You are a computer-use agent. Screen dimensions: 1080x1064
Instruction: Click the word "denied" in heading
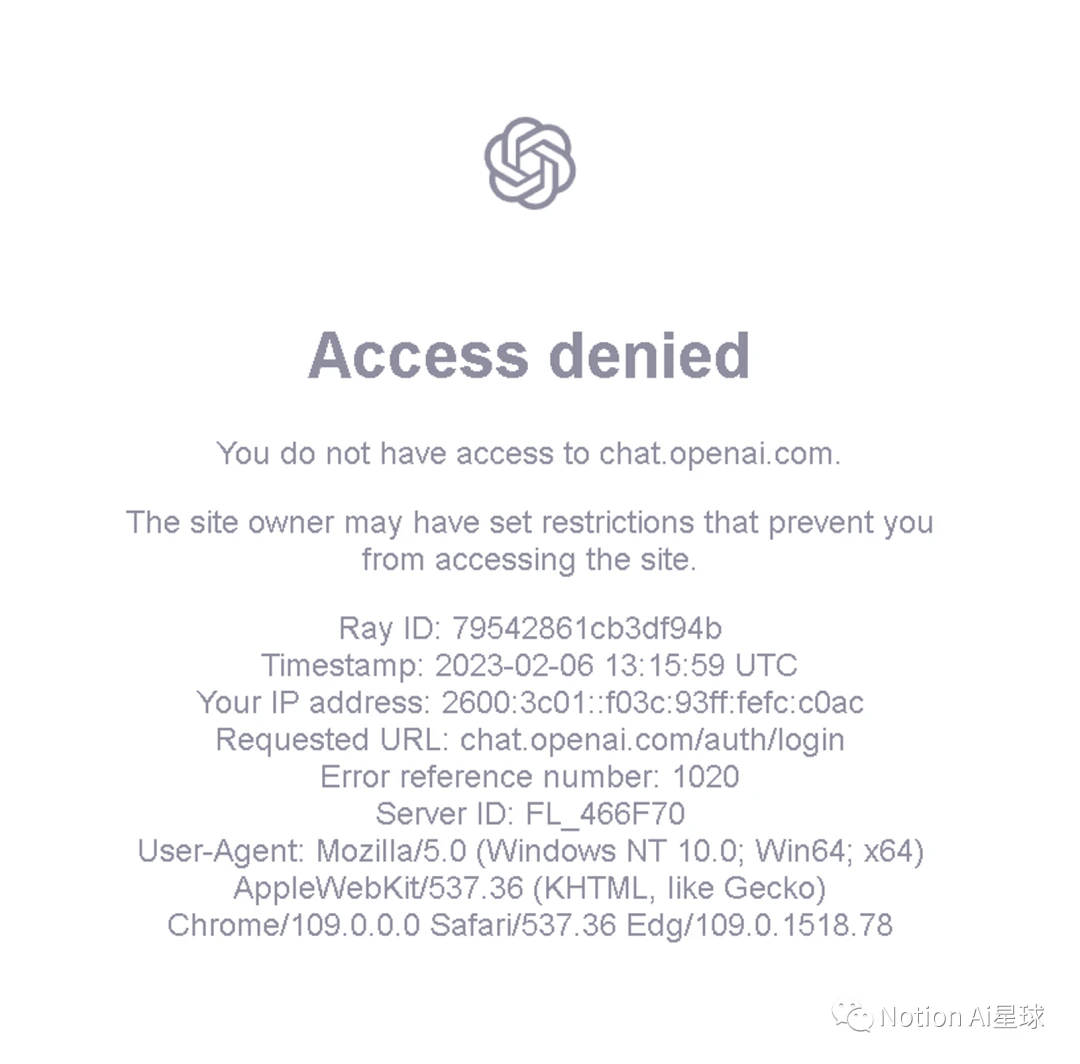tap(650, 355)
